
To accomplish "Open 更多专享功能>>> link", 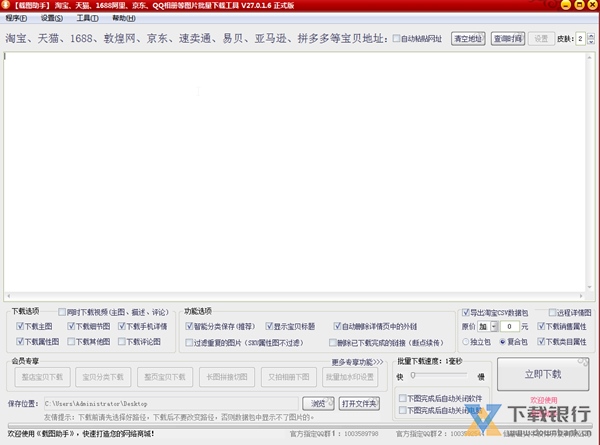I will 357,362.
